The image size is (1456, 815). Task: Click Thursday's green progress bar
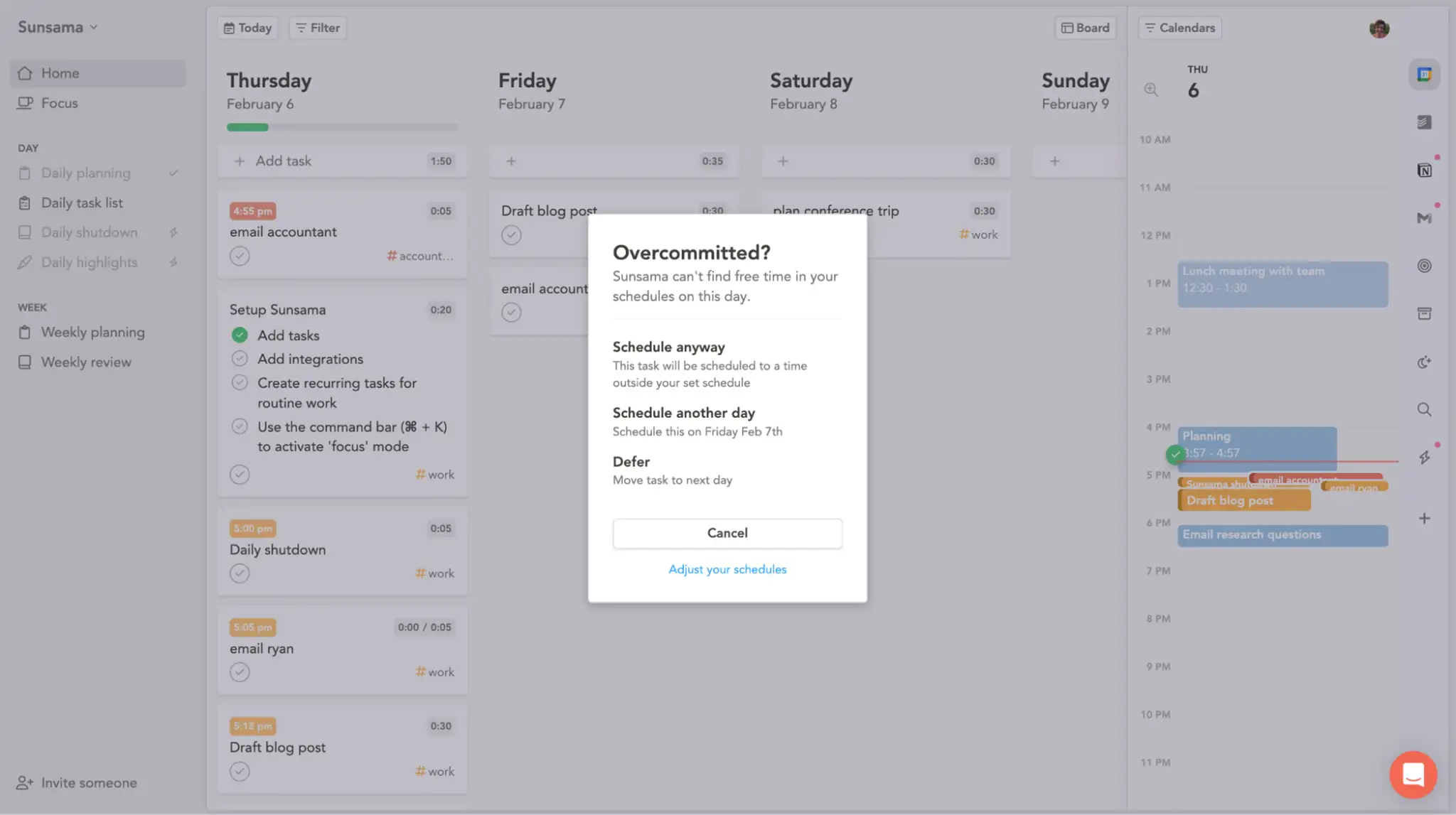(248, 127)
